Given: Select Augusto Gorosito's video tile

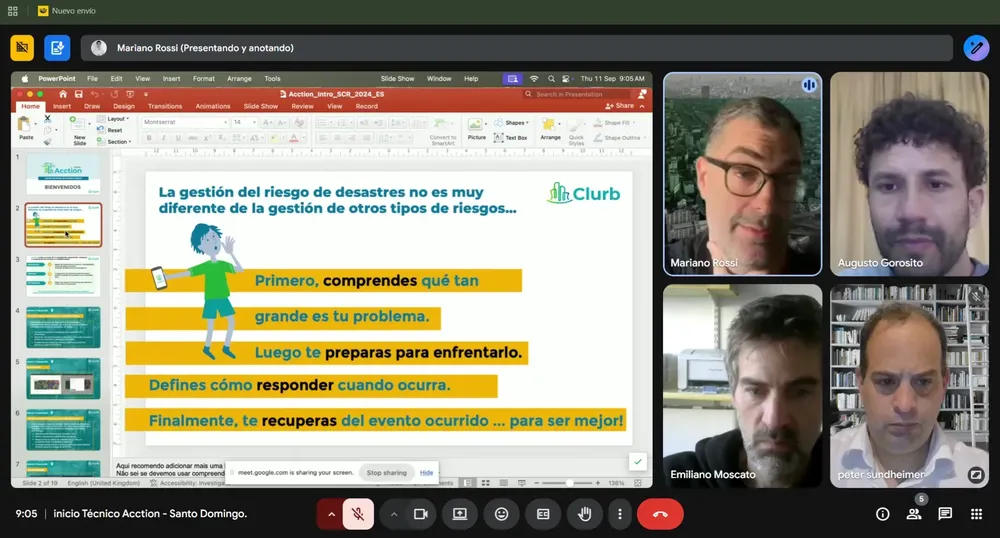Looking at the screenshot, I should tap(908, 173).
